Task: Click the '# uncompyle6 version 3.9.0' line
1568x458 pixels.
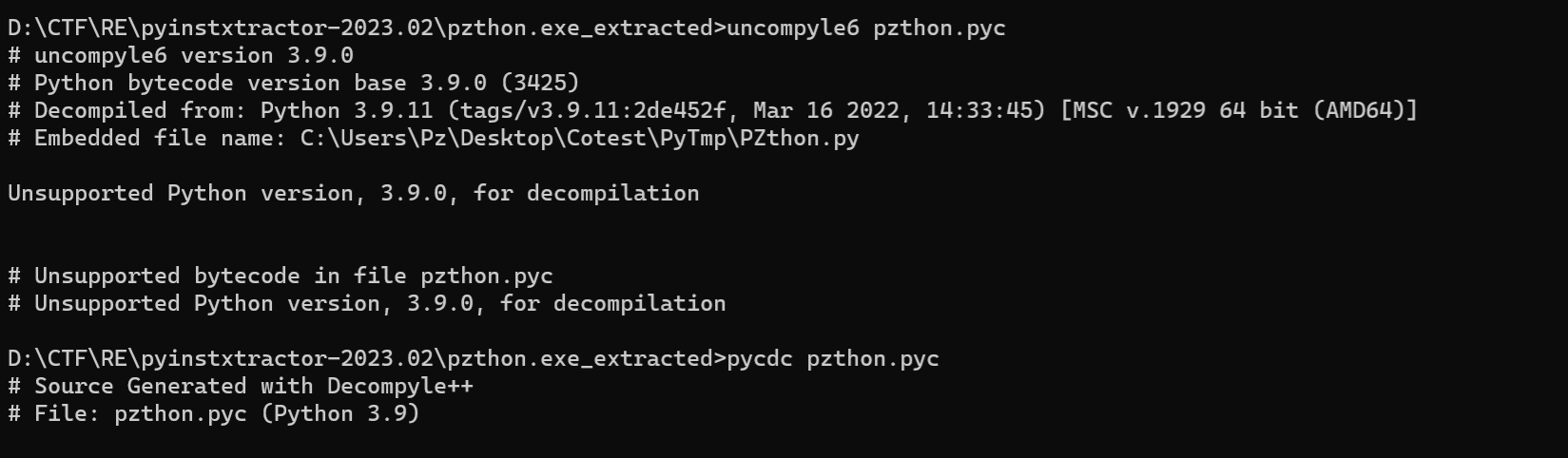Action: pos(181,56)
